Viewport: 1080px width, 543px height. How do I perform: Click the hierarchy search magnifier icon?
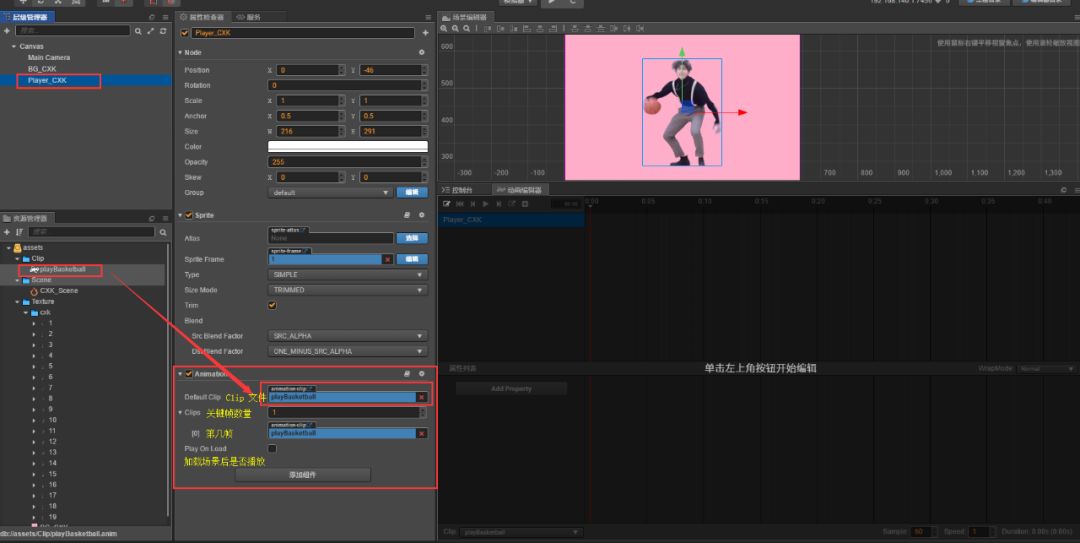[x=138, y=31]
